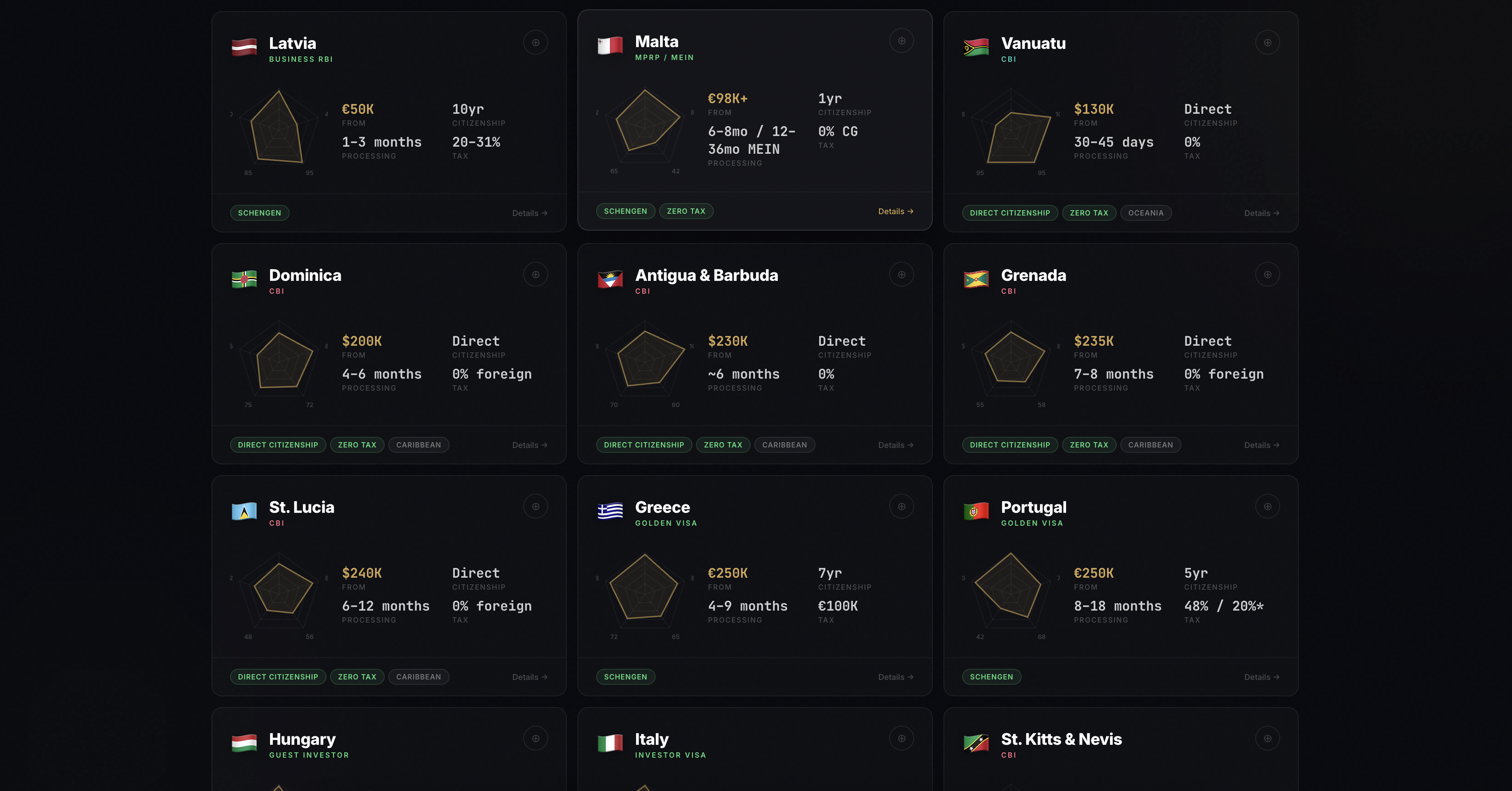Toggle the SCHENGEN tag on Latvia card
The image size is (1512, 791).
[259, 212]
